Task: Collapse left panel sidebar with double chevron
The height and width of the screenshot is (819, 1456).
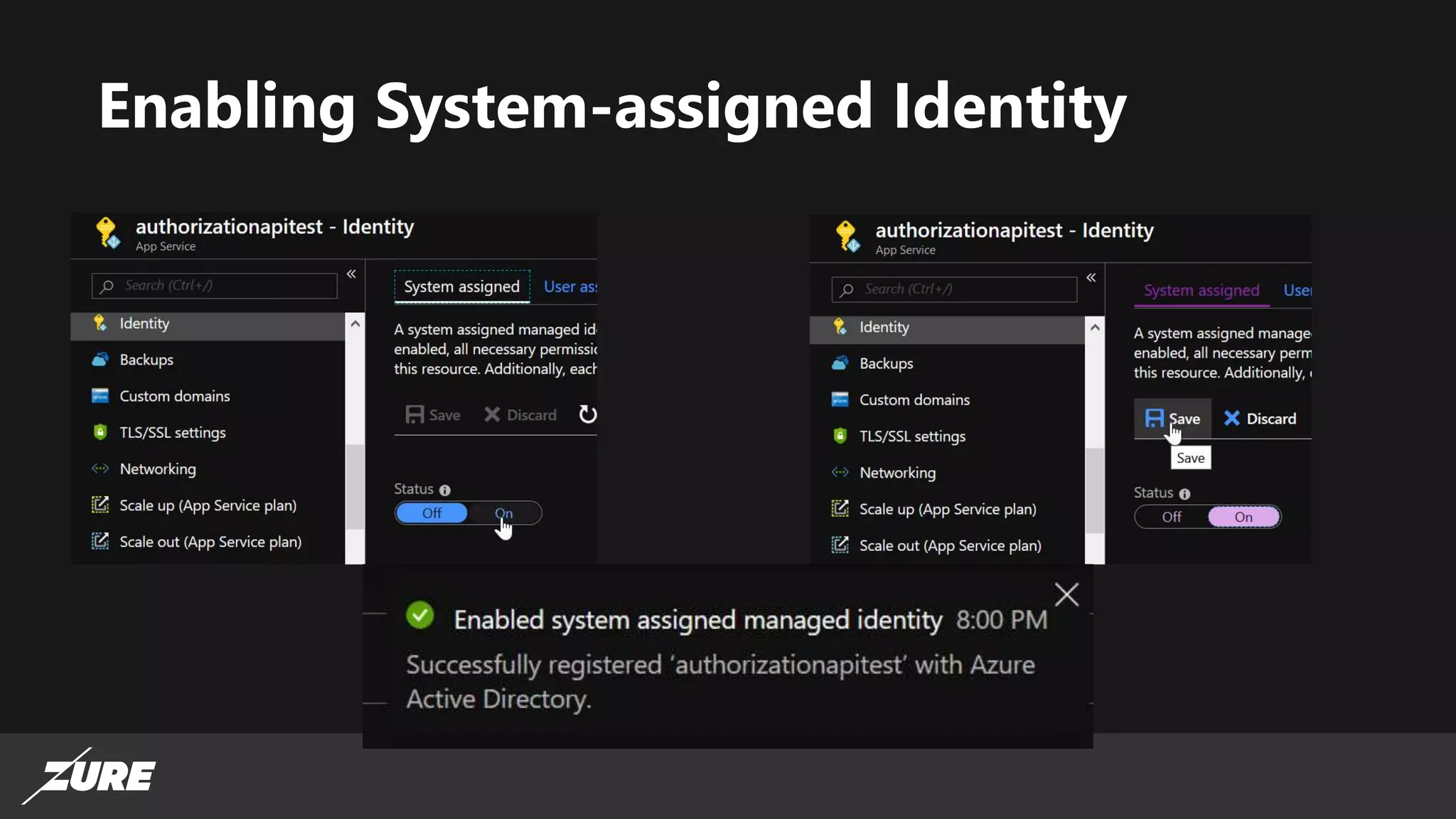Action: click(351, 274)
